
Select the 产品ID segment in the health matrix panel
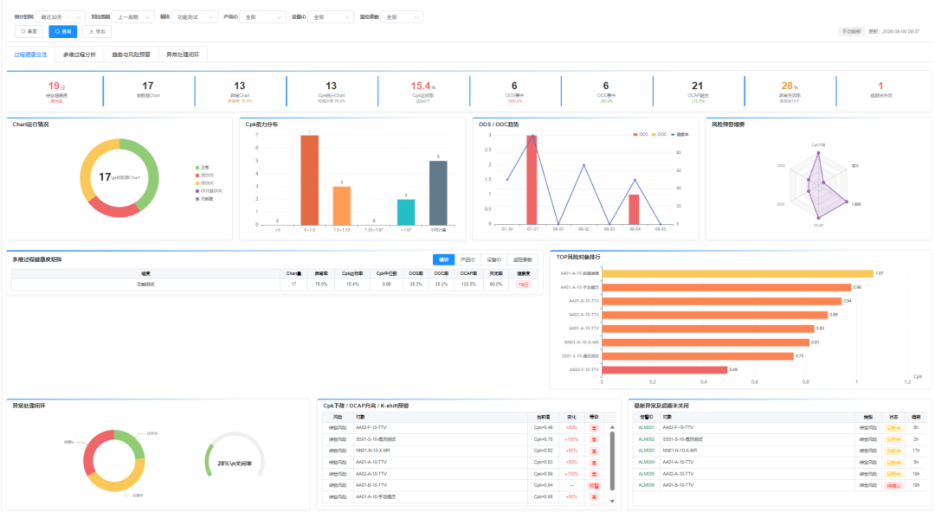click(468, 260)
